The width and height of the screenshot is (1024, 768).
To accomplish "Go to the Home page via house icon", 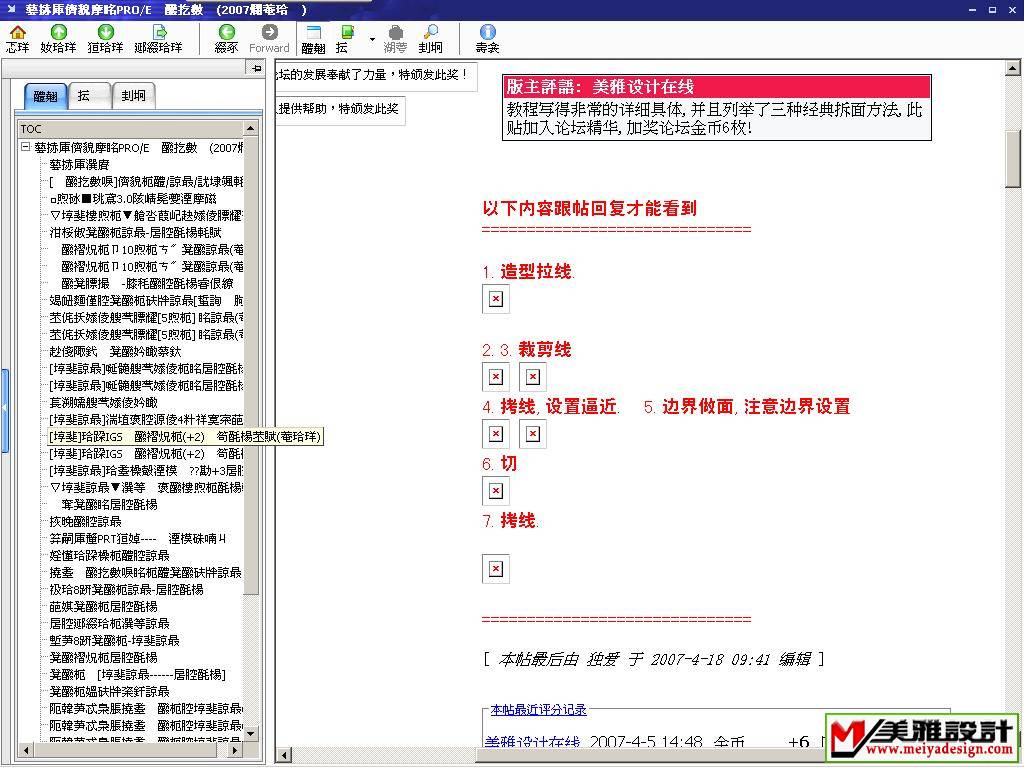I will (18, 39).
